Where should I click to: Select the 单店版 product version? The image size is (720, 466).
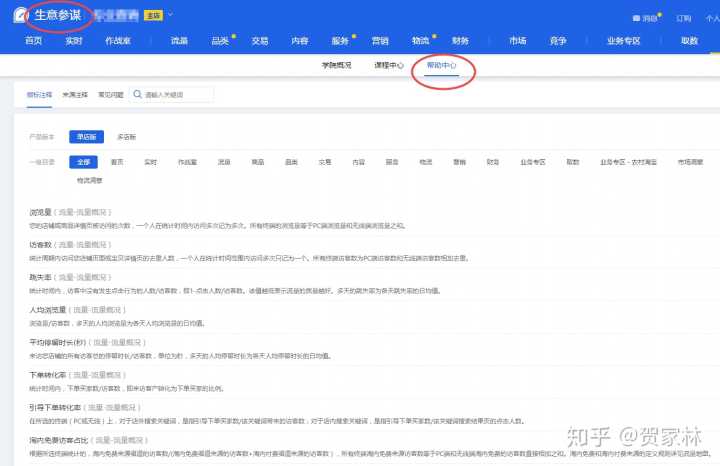coord(83,136)
